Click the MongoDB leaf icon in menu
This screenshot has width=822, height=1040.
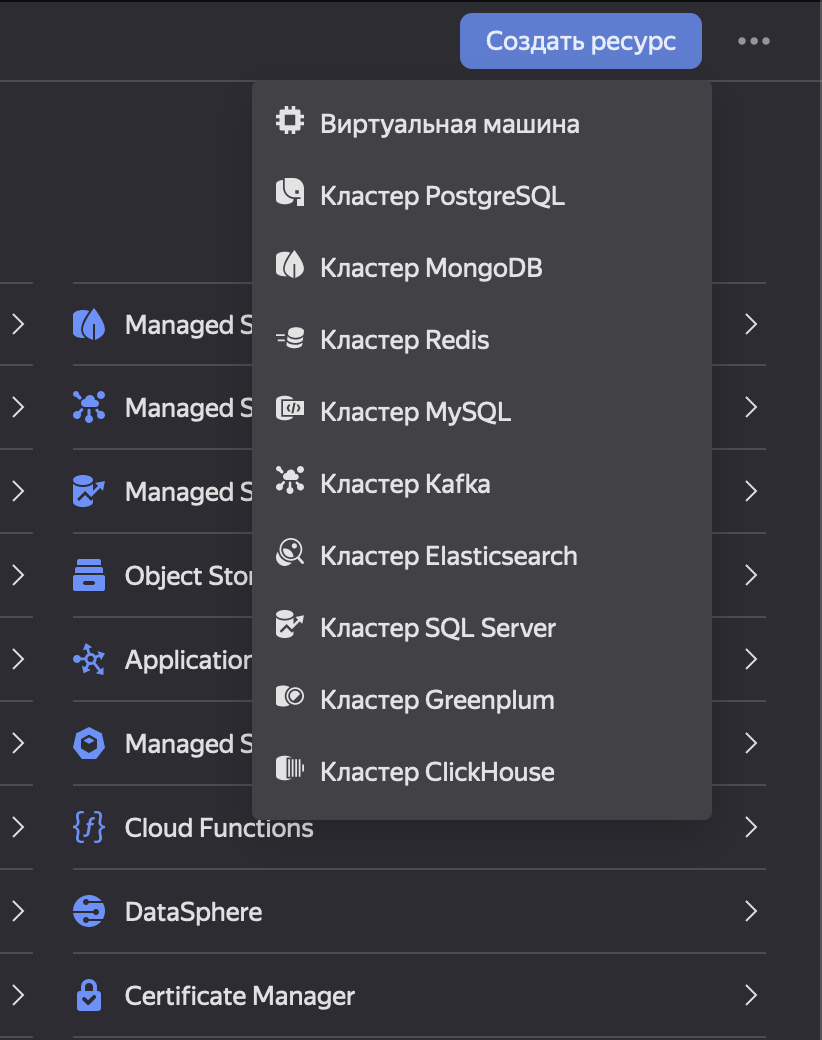pos(290,267)
